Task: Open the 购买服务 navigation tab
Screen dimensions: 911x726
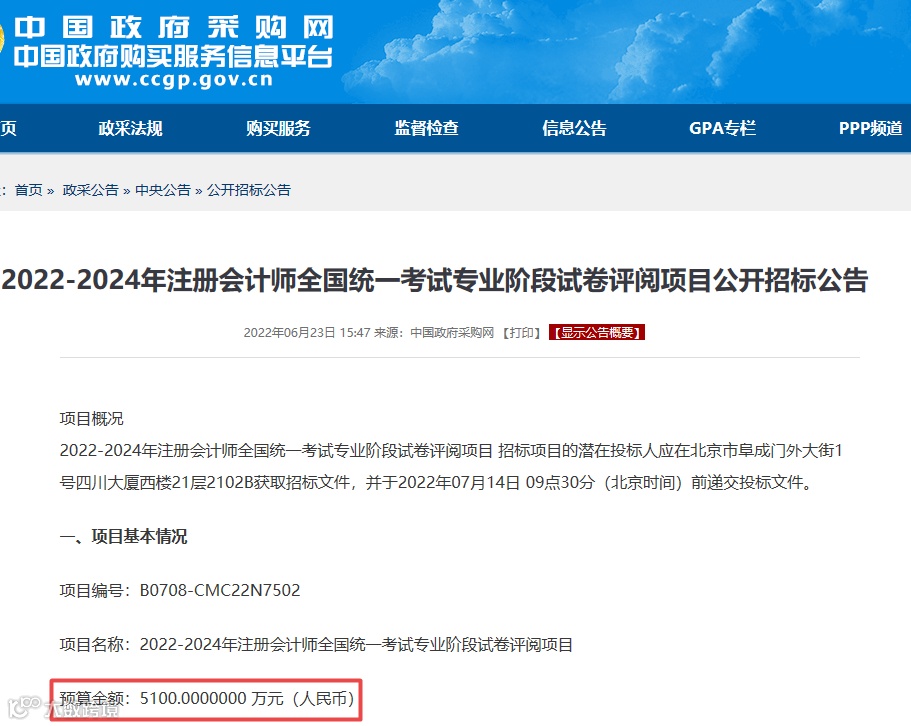Action: coord(278,128)
